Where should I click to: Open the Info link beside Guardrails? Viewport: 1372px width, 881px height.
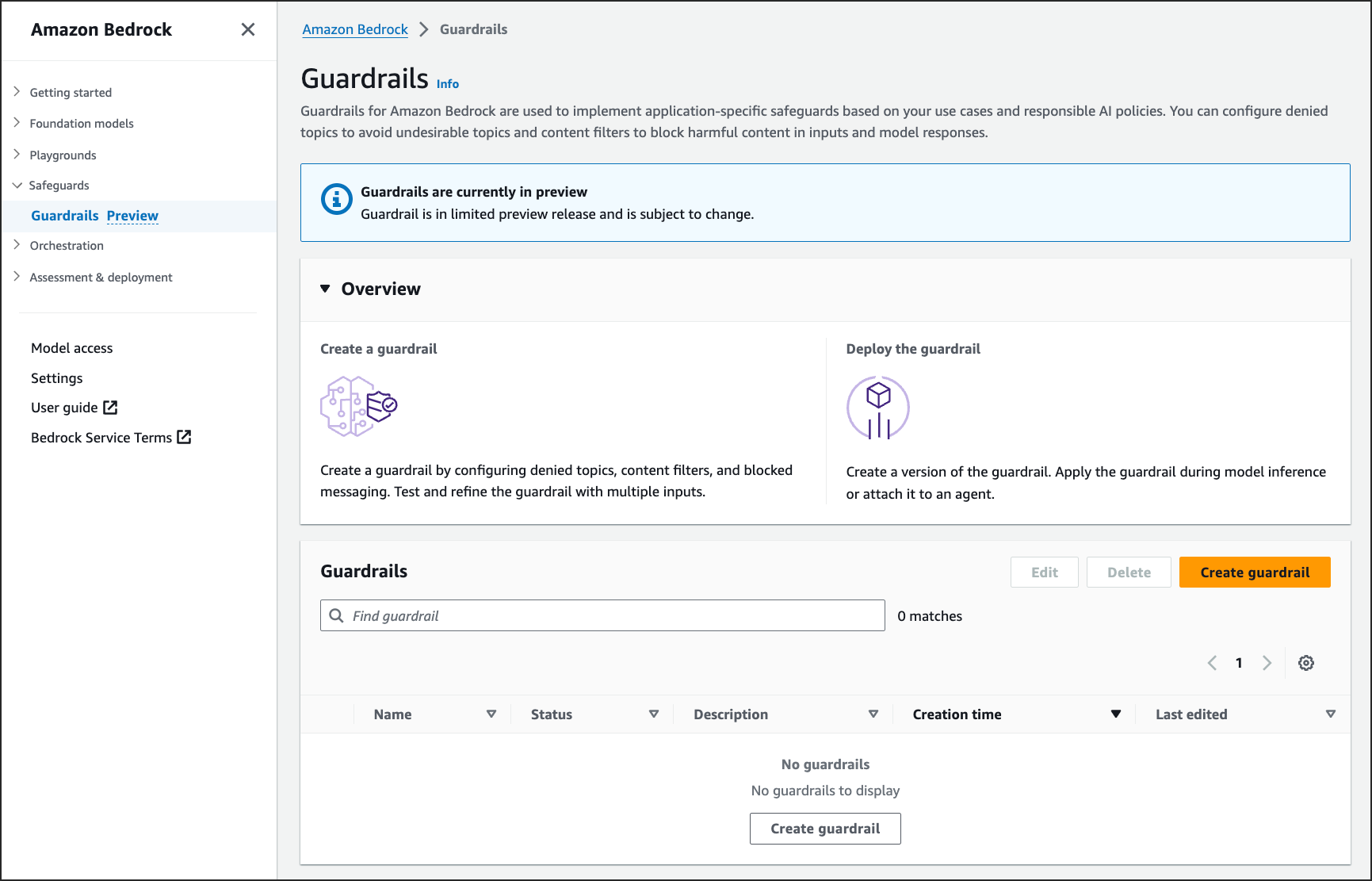448,84
